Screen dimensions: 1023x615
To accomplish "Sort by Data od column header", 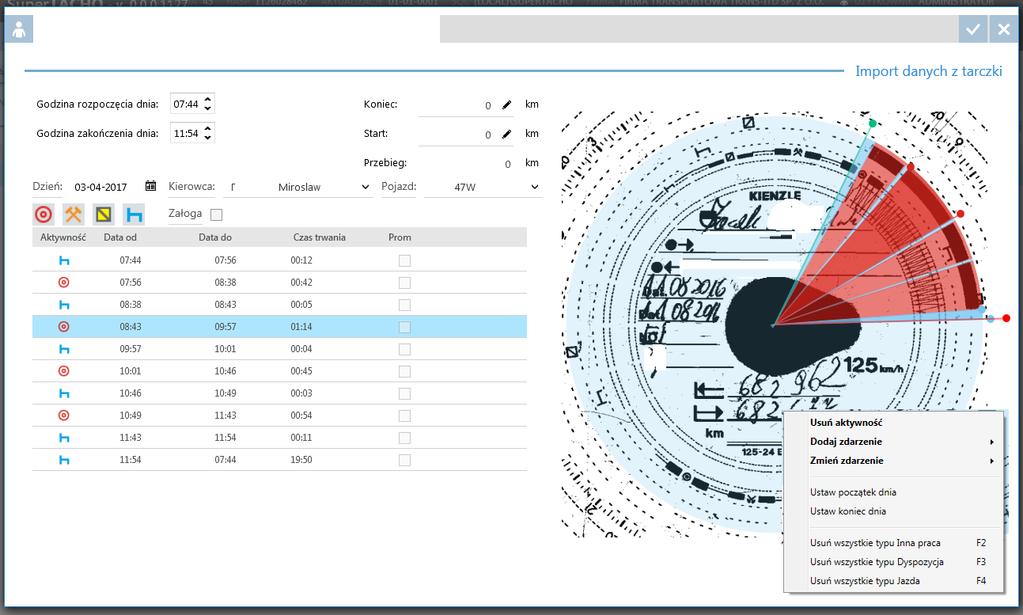I will (x=120, y=237).
